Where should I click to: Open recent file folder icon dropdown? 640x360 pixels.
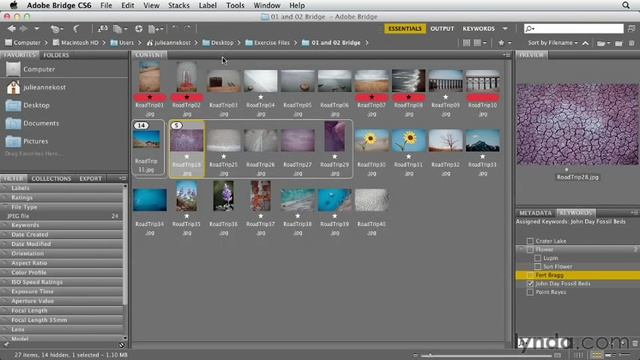click(603, 43)
